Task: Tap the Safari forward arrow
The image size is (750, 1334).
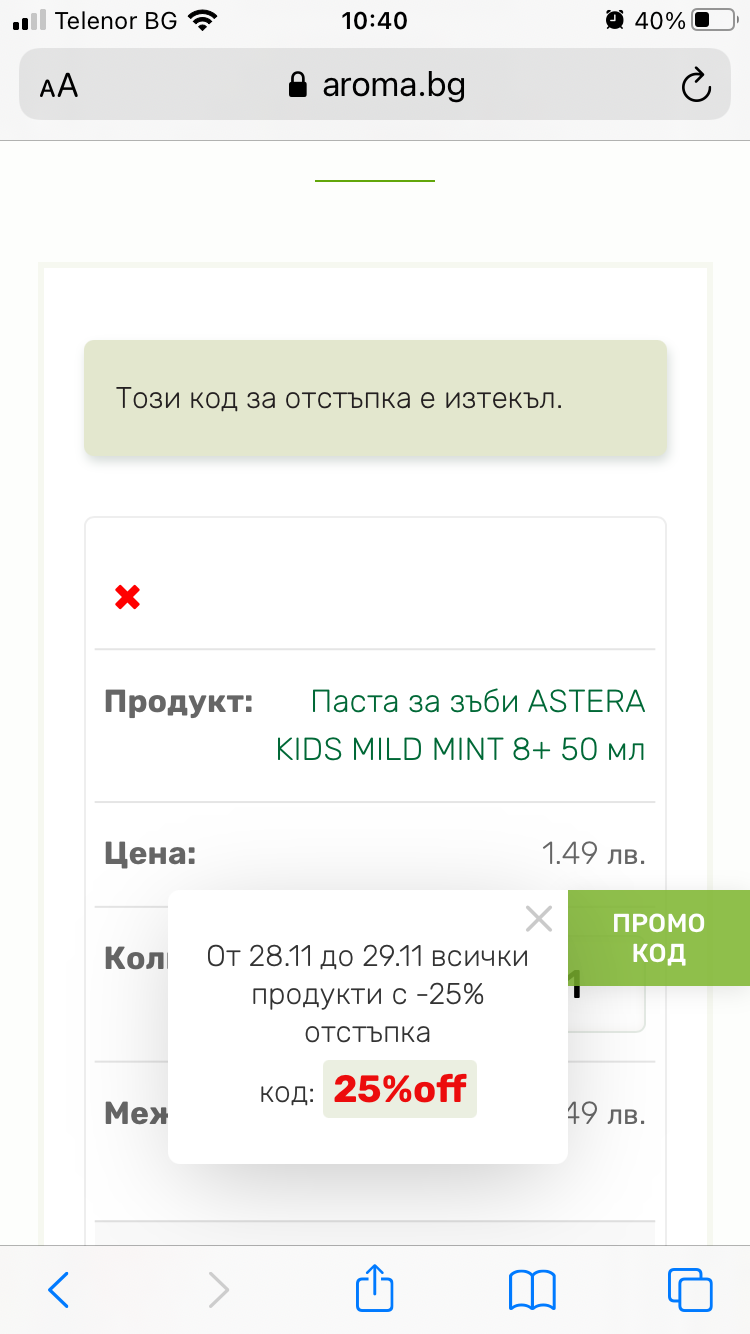Action: pos(218,1290)
